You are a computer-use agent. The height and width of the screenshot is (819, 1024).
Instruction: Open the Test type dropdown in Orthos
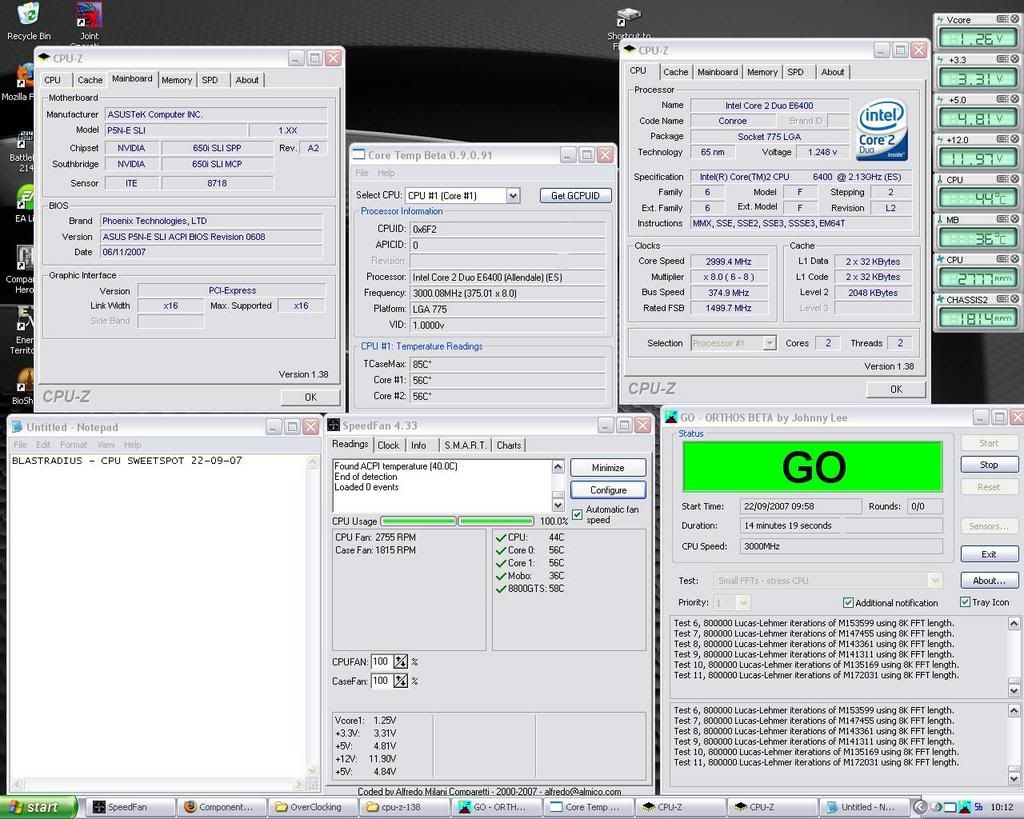tap(935, 580)
